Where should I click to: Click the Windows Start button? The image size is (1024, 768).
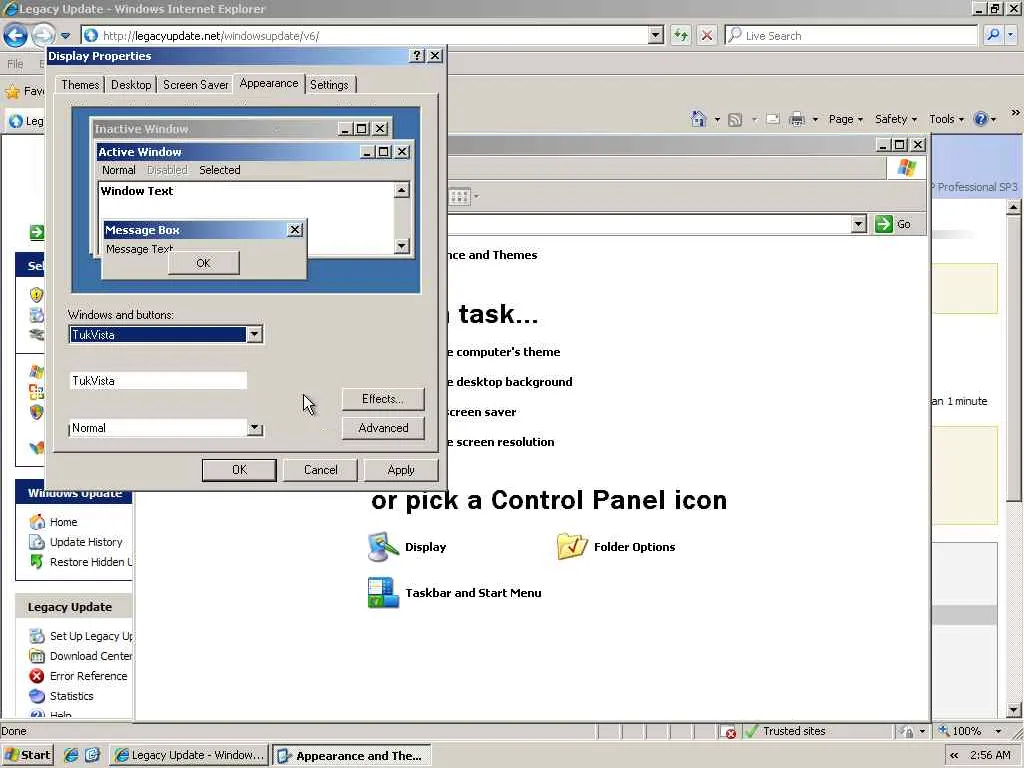27,755
